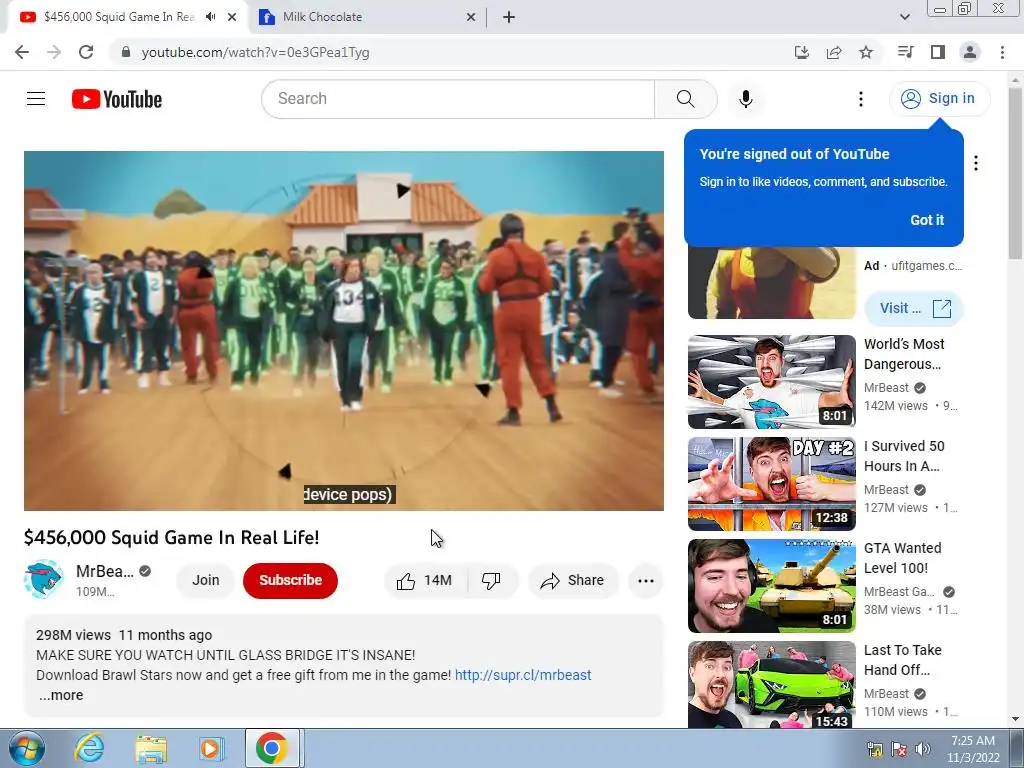Image resolution: width=1024 pixels, height=768 pixels.
Task: Click MrBeast Gaming channel name
Action: click(899, 592)
